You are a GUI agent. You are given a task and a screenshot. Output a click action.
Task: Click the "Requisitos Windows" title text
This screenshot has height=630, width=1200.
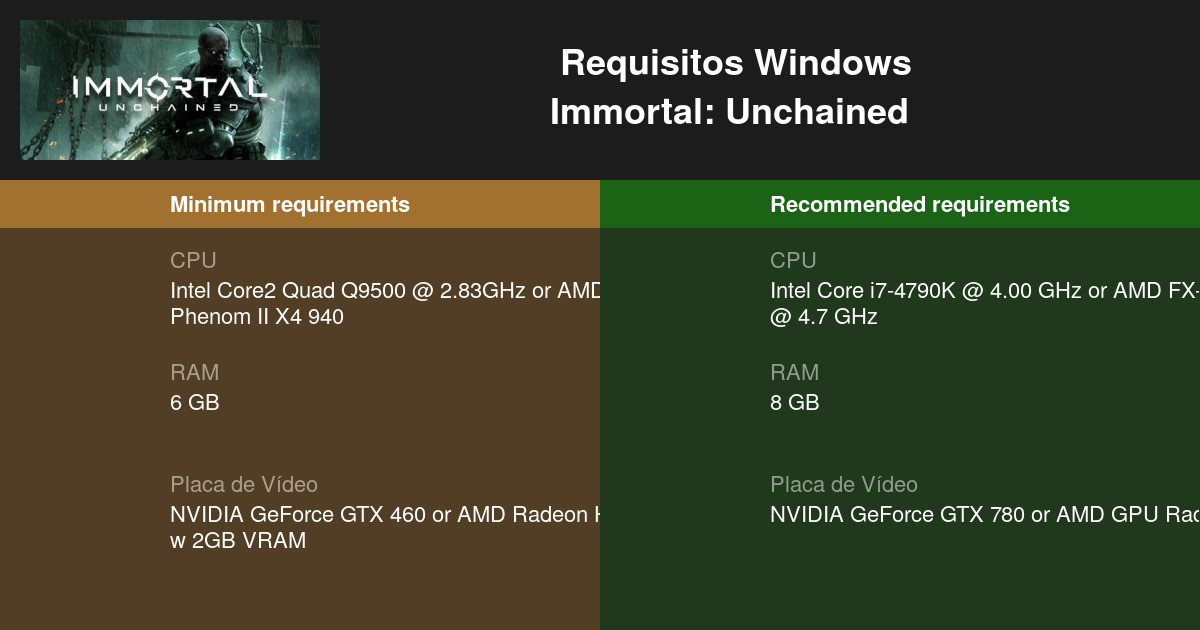(x=735, y=63)
